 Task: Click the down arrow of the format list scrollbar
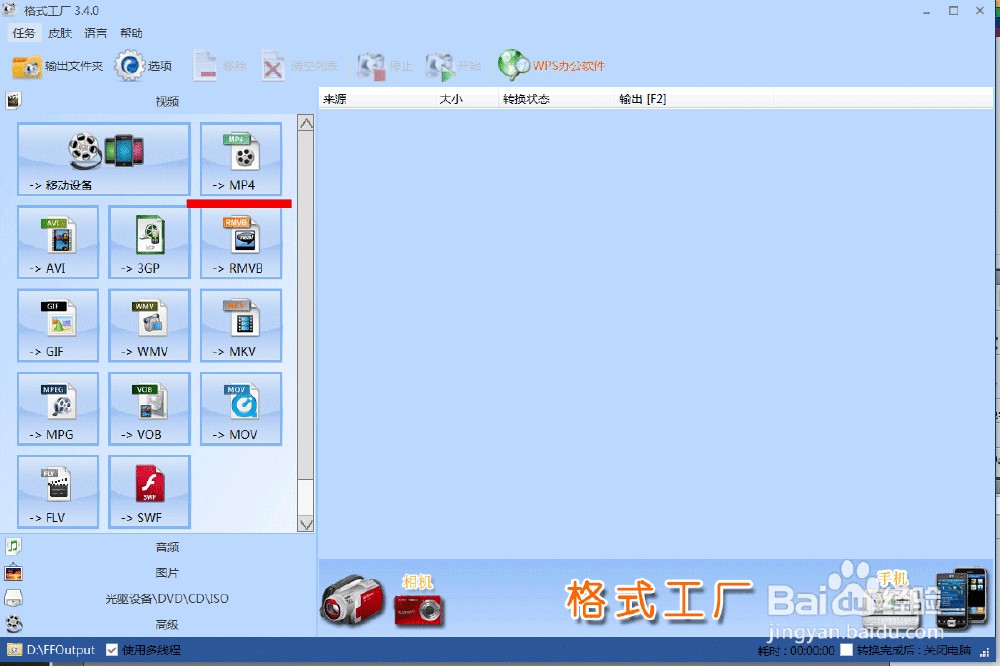(305, 524)
